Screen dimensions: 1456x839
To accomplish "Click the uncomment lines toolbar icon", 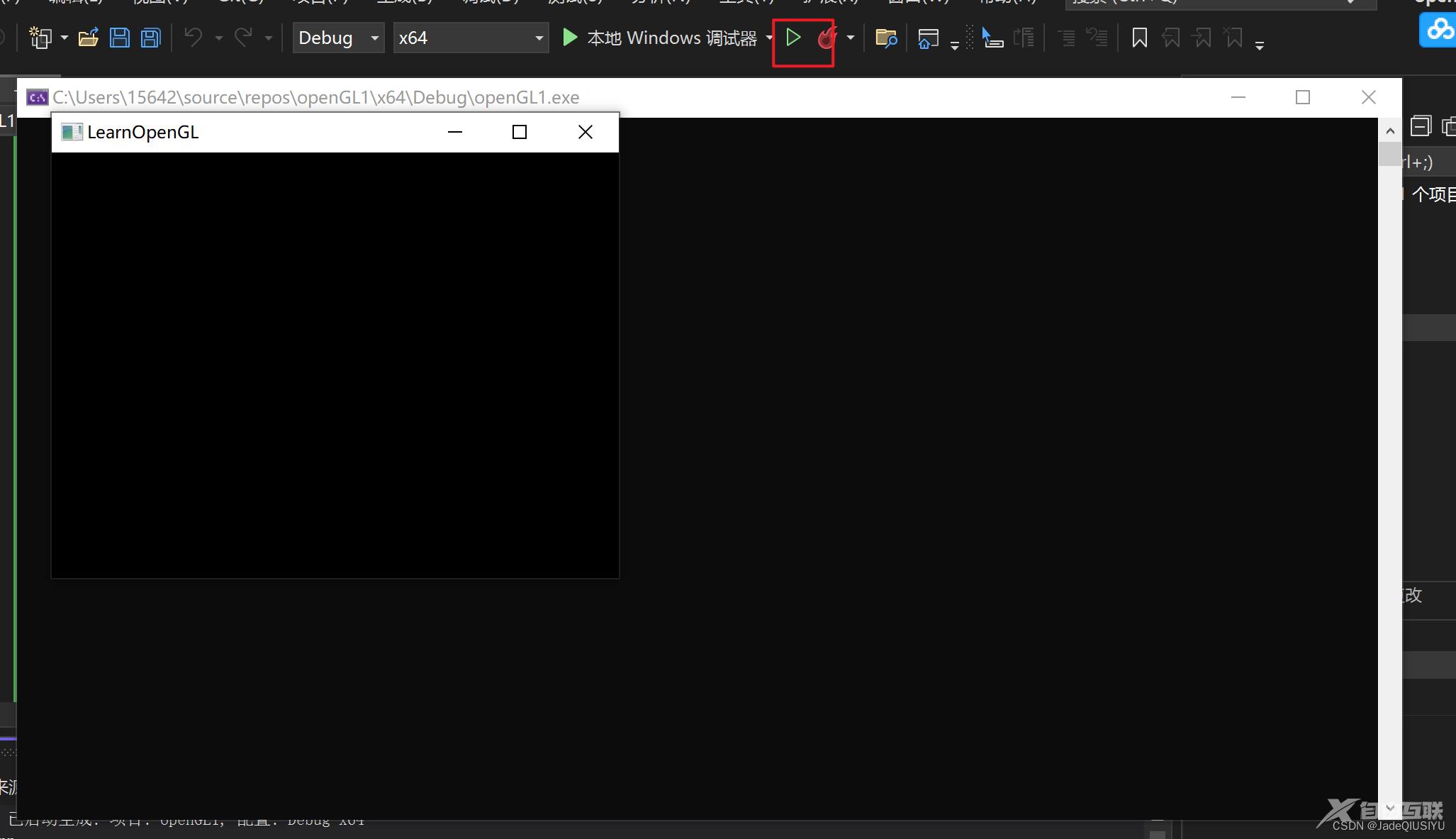I will (1097, 38).
